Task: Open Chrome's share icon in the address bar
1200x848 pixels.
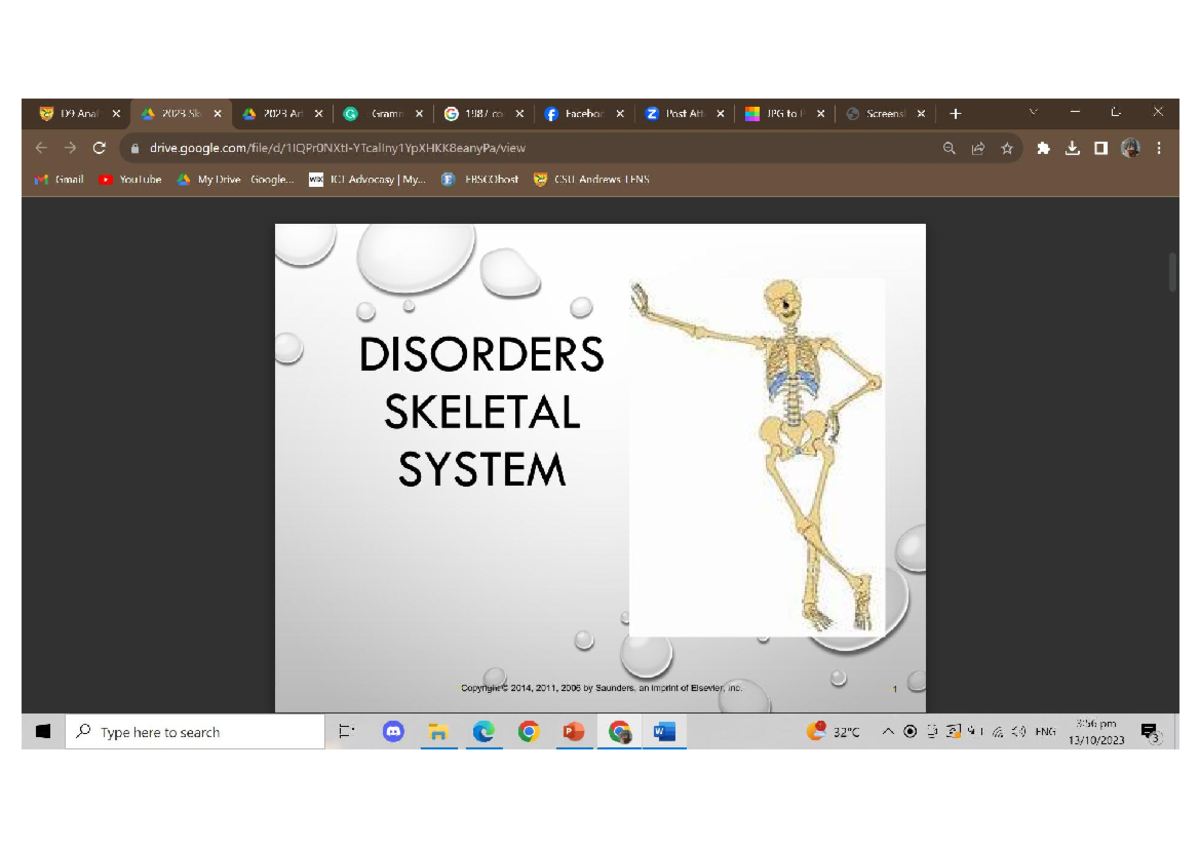Action: coord(977,147)
